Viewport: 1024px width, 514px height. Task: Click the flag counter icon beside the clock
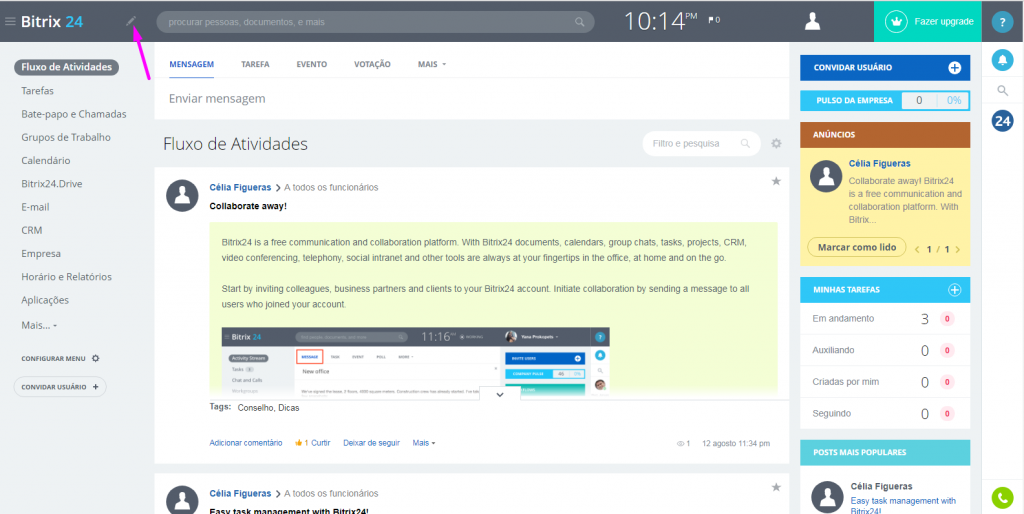[x=714, y=20]
